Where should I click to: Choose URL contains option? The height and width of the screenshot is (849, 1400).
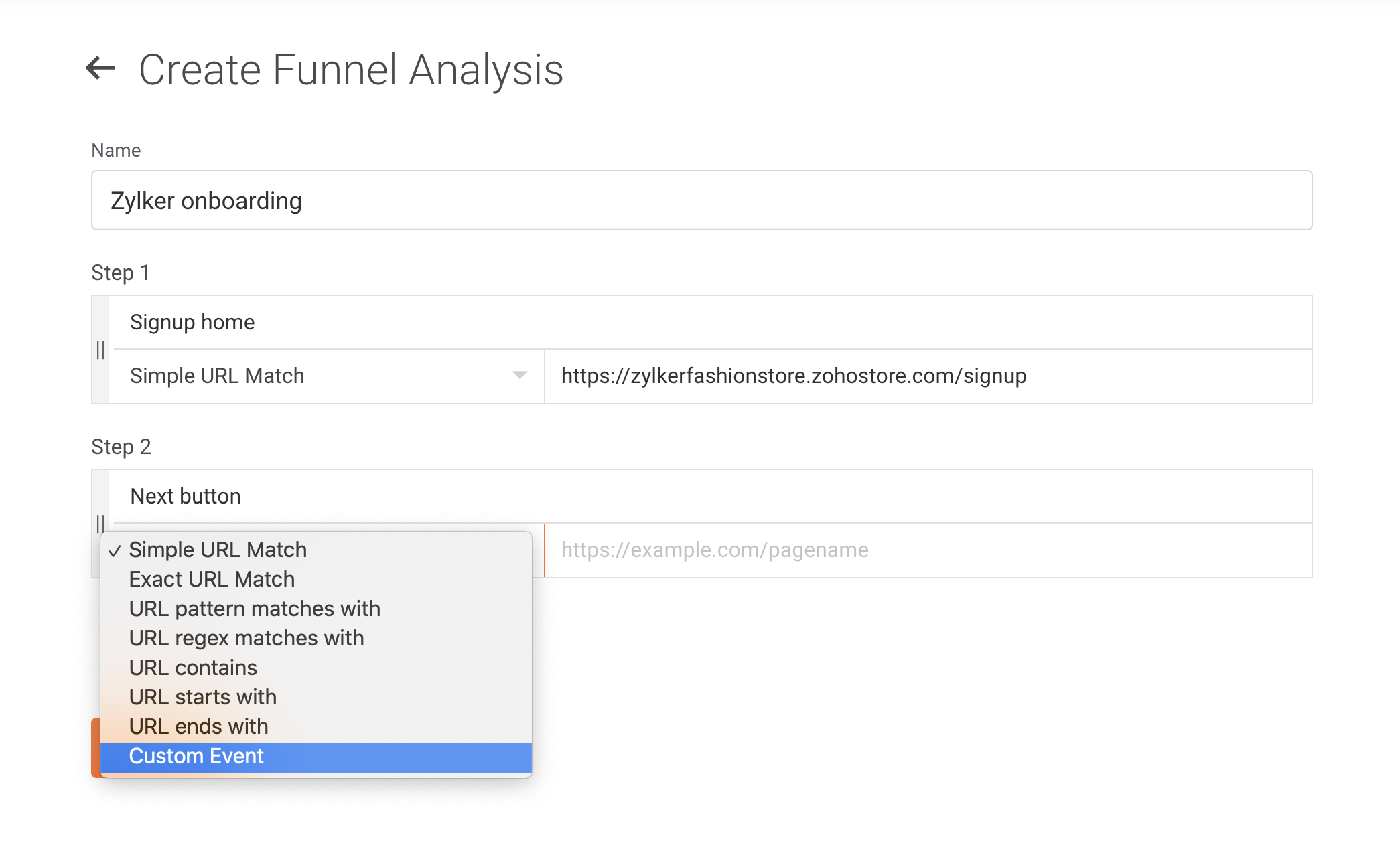pos(193,668)
